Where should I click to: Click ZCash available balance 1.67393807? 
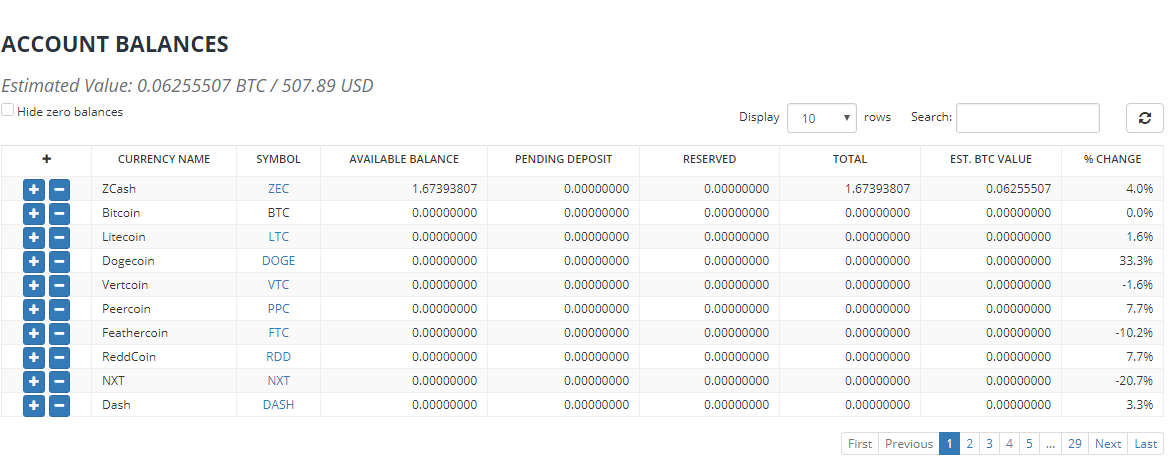[444, 189]
